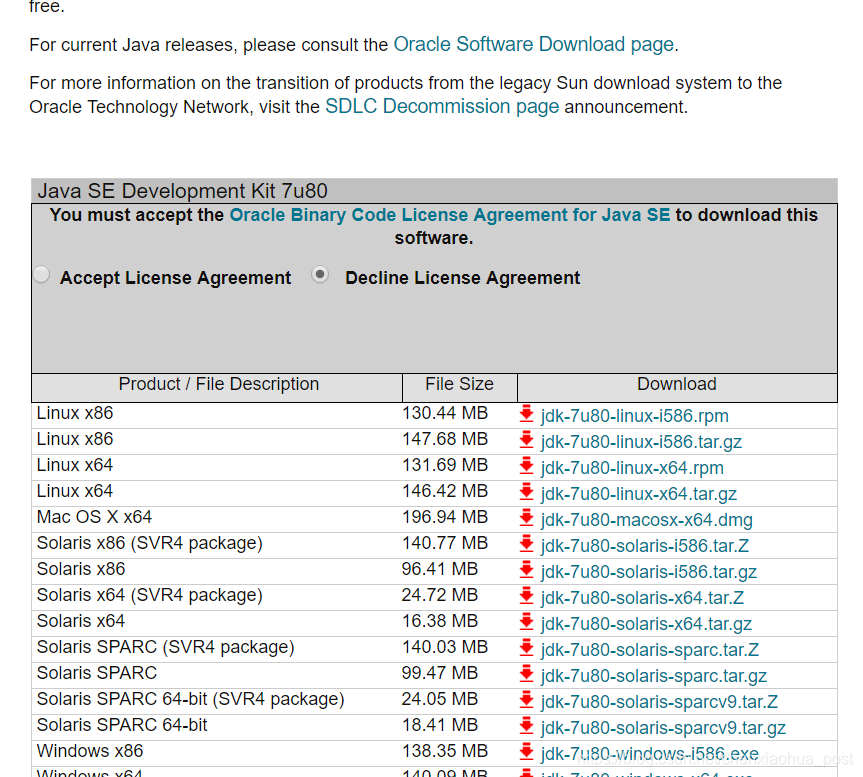This screenshot has height=777, width=863.
Task: Download jdk-7u80-solaris-sparcv9.tar.gz file link
Action: pyautogui.click(x=663, y=727)
